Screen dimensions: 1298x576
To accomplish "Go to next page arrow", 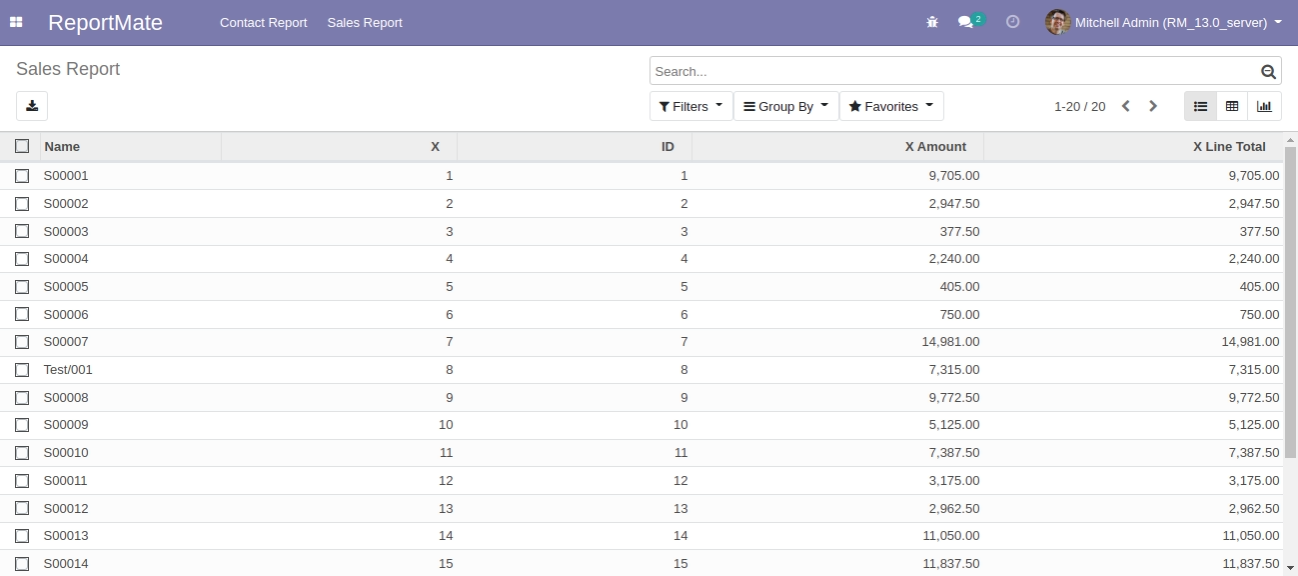I will point(1153,106).
